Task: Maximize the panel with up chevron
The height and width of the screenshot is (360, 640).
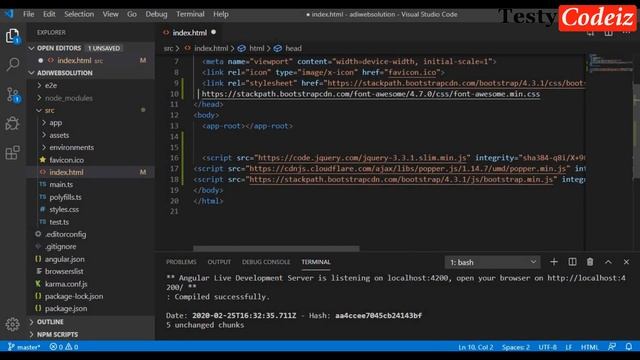Action: [608, 262]
